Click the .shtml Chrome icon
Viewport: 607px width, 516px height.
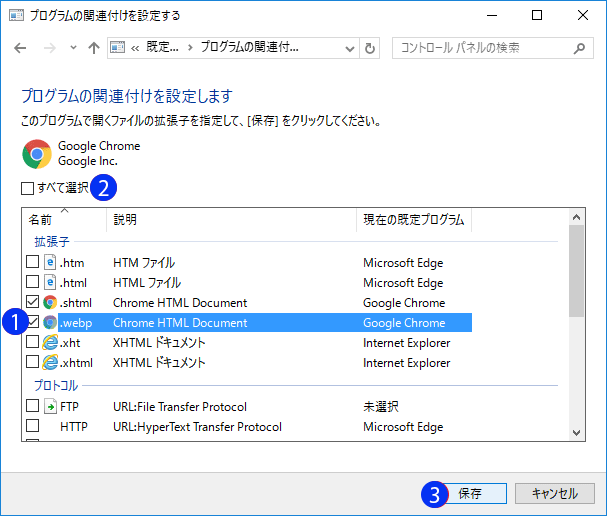click(50, 302)
